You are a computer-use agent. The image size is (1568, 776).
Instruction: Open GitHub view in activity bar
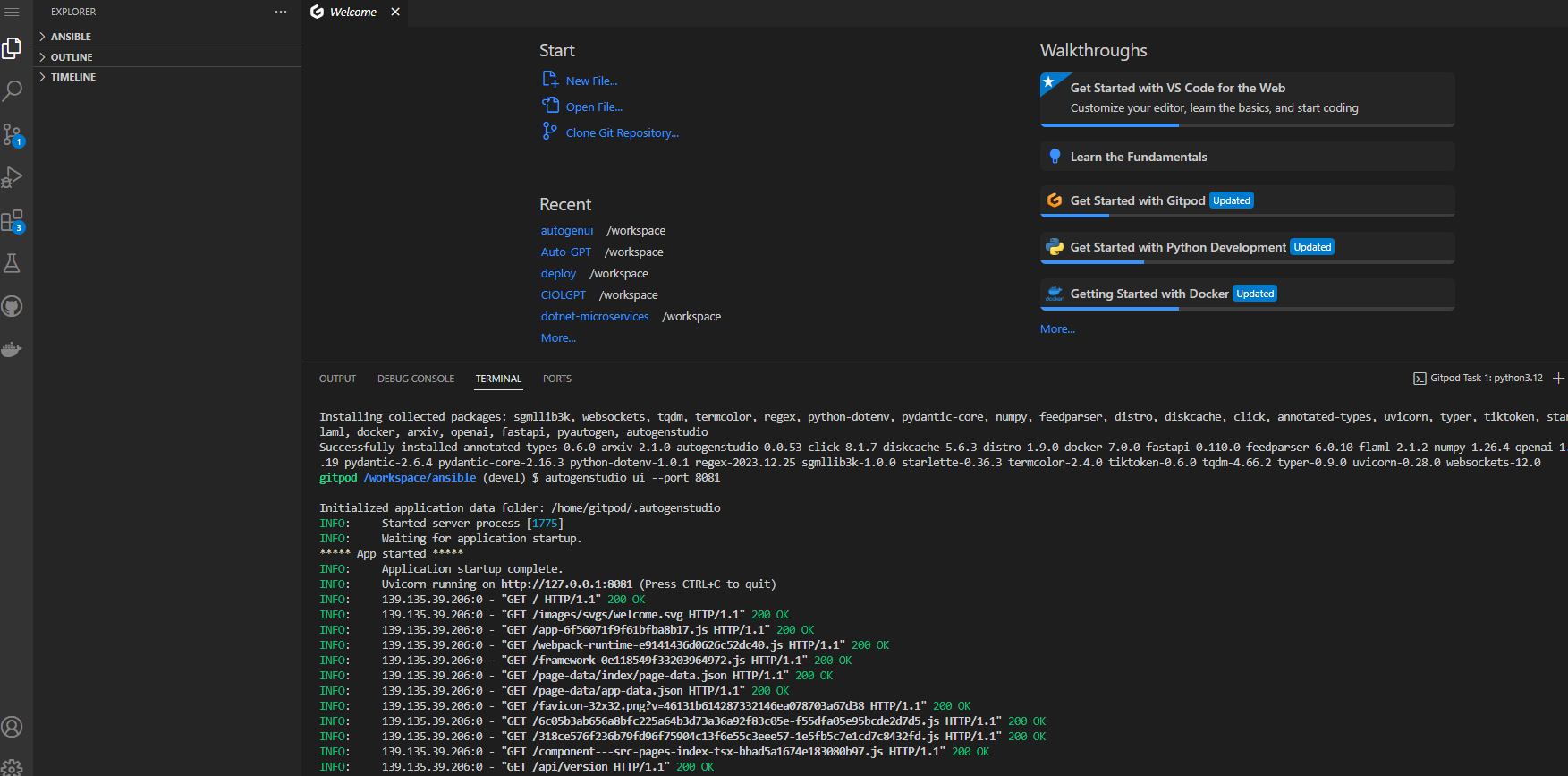pos(12,306)
